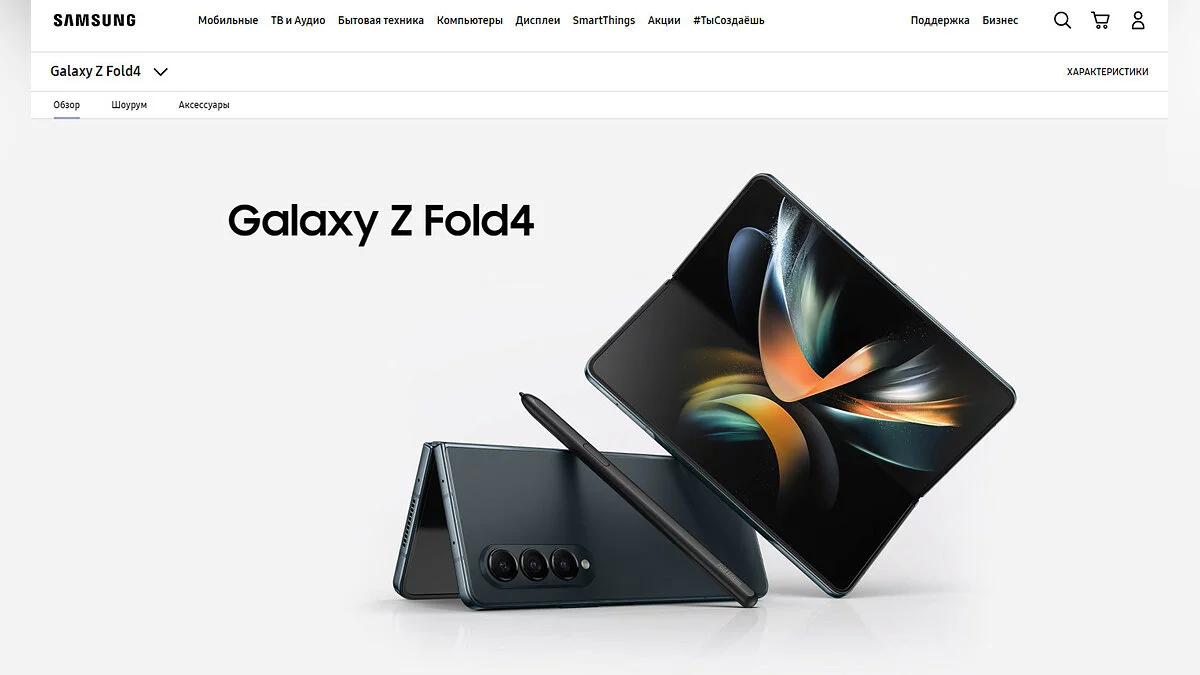
Task: Open the Бытовая техника menu
Action: (x=381, y=20)
